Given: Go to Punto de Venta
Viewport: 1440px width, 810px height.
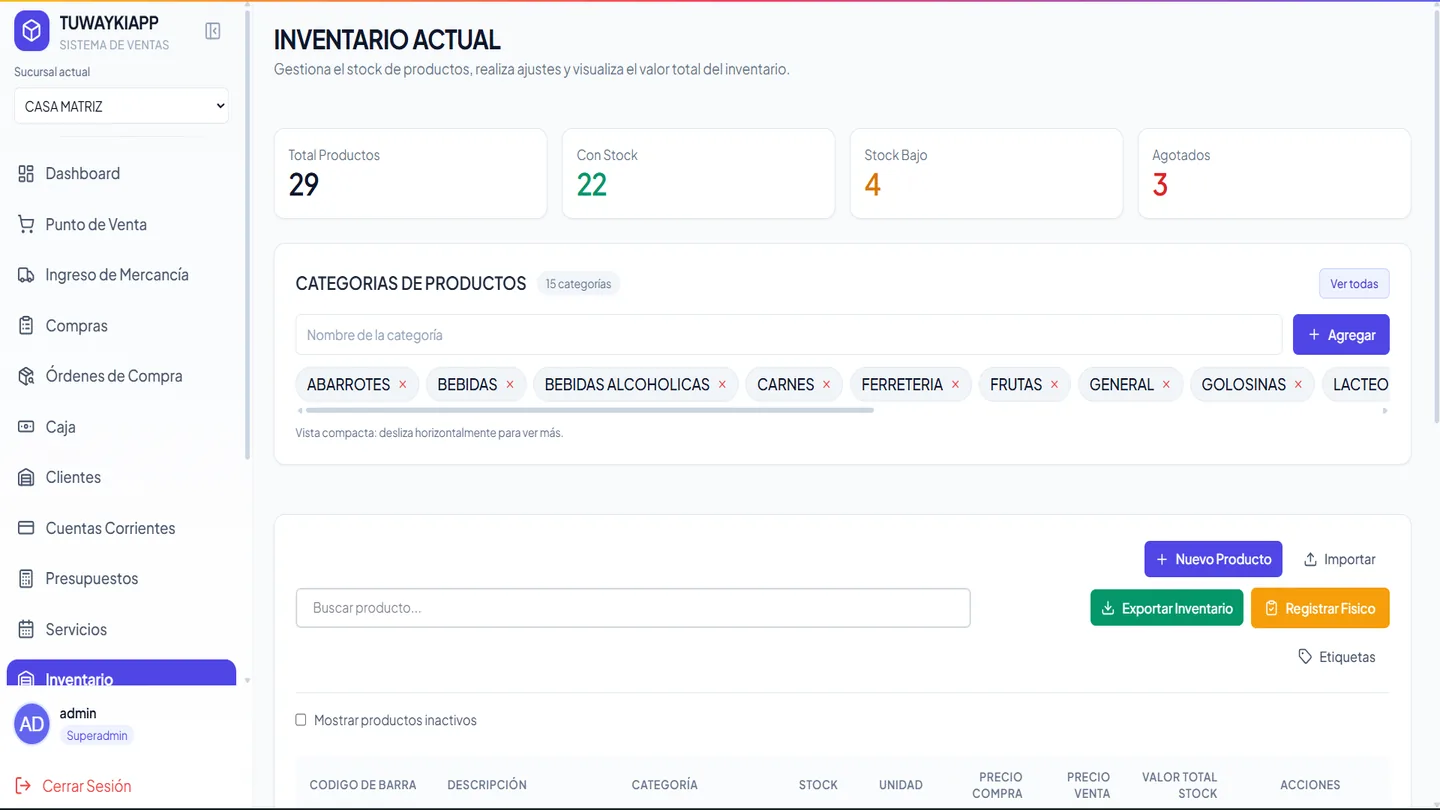Looking at the screenshot, I should (121, 224).
